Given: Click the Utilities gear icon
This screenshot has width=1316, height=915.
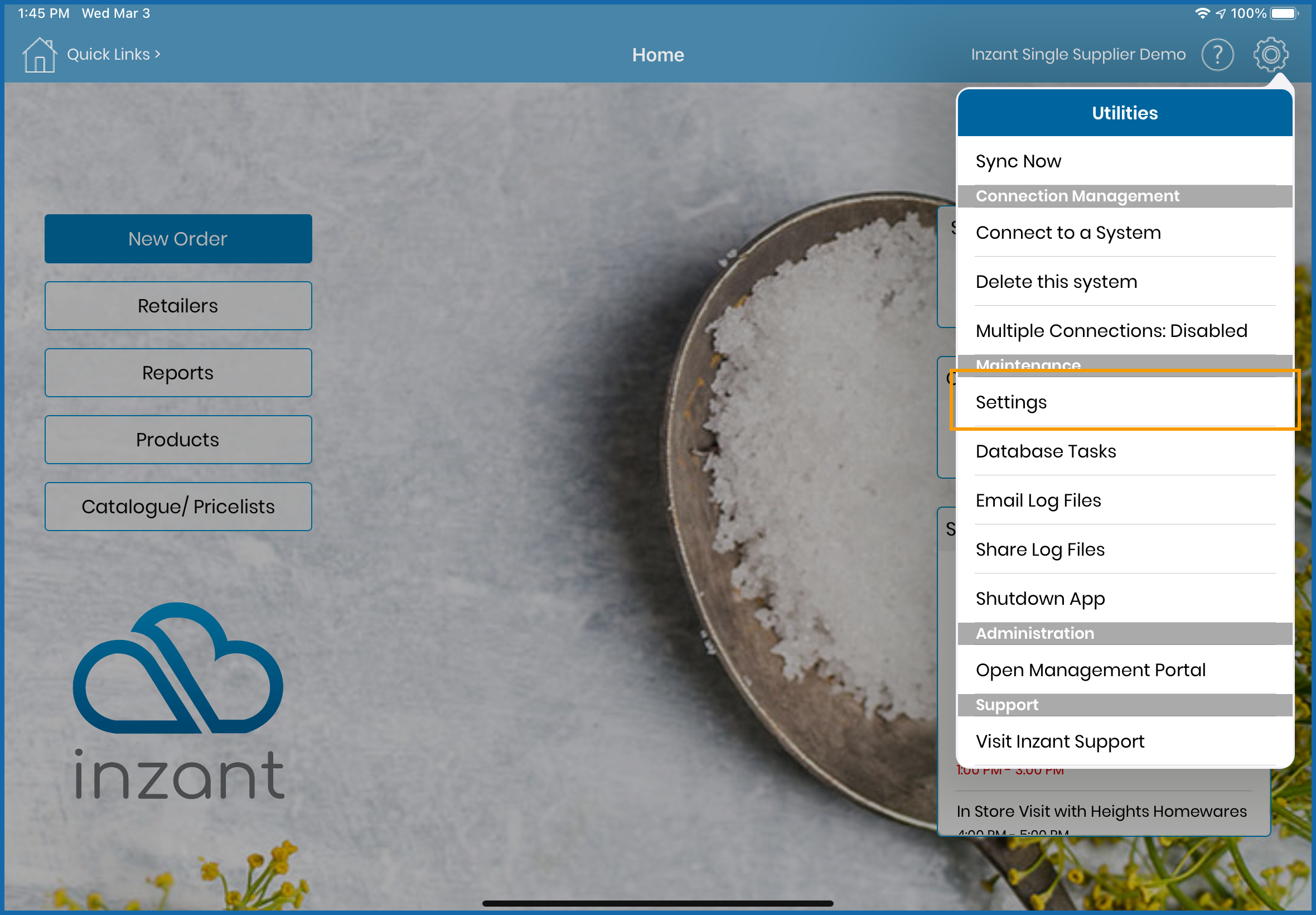Looking at the screenshot, I should [1270, 55].
